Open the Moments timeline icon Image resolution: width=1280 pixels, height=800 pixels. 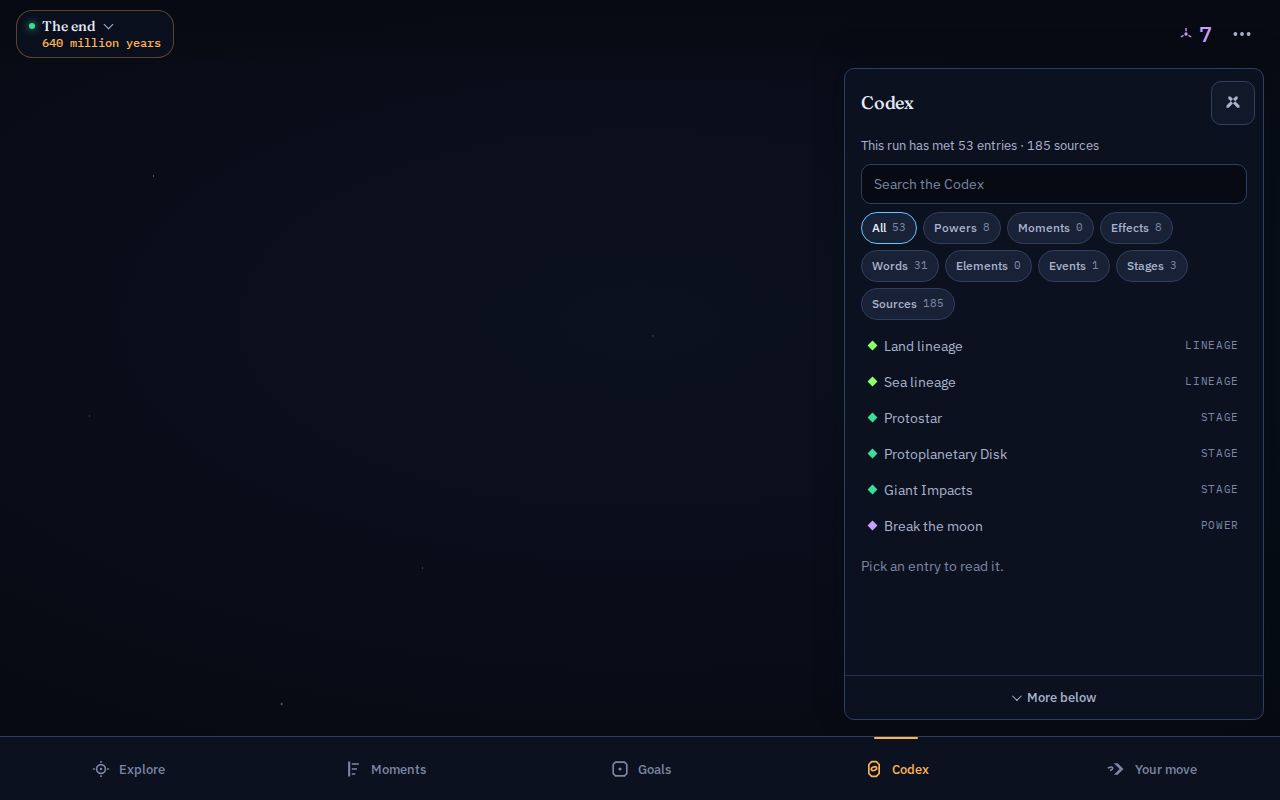[x=353, y=769]
